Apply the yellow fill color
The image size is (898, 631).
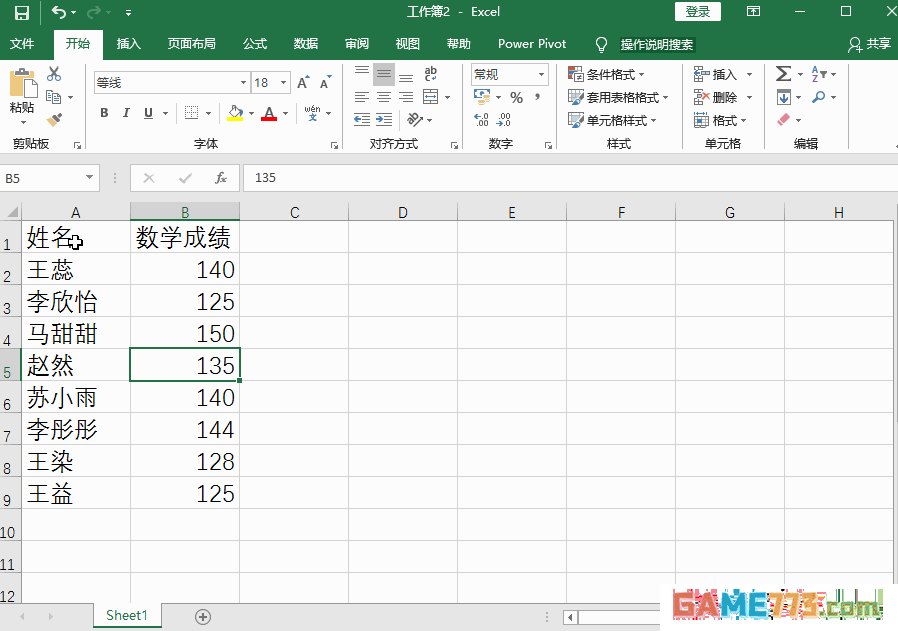(235, 113)
